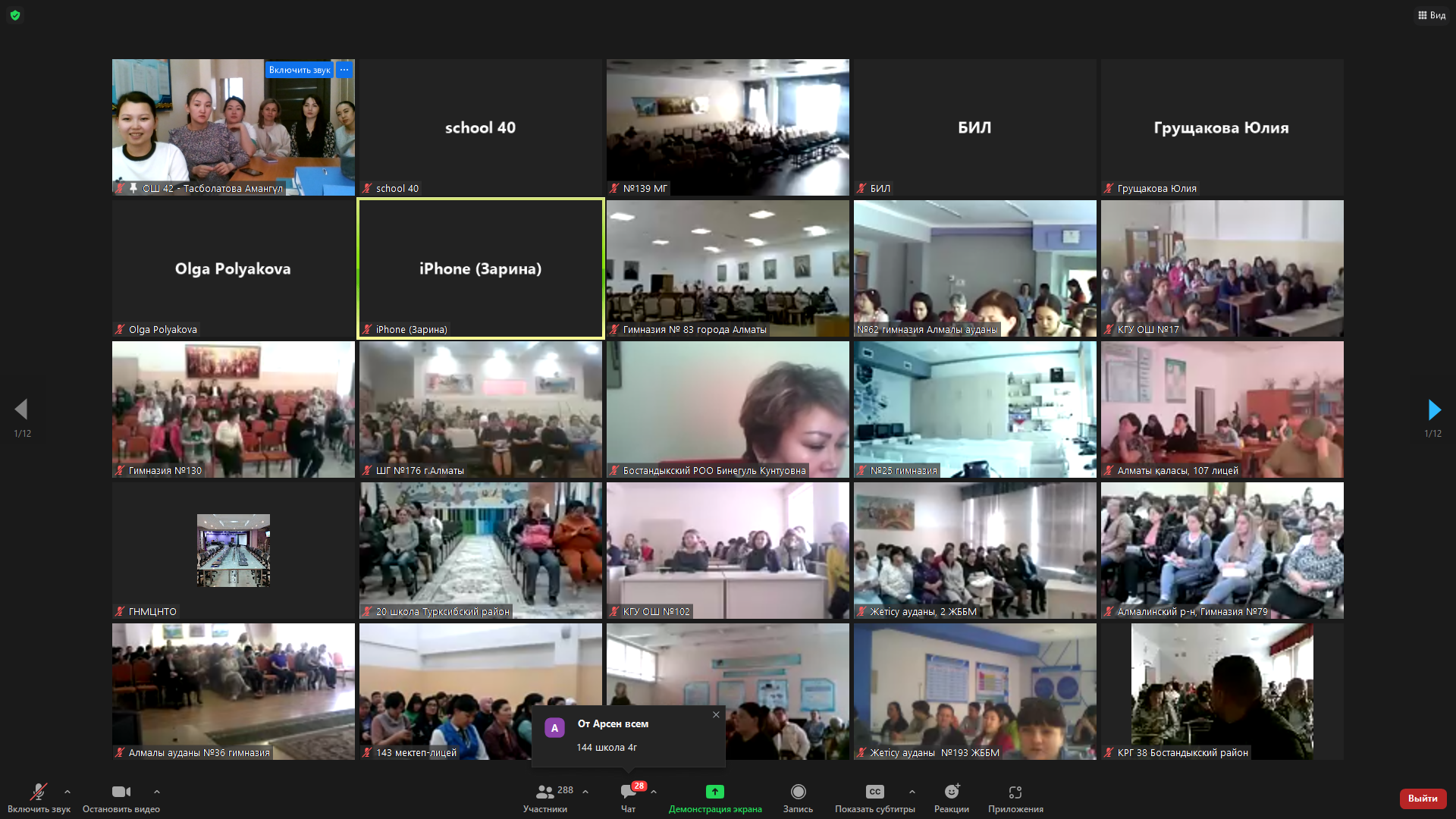Close the chat notification from Арсен
This screenshot has height=819, width=1456.
pos(716,714)
